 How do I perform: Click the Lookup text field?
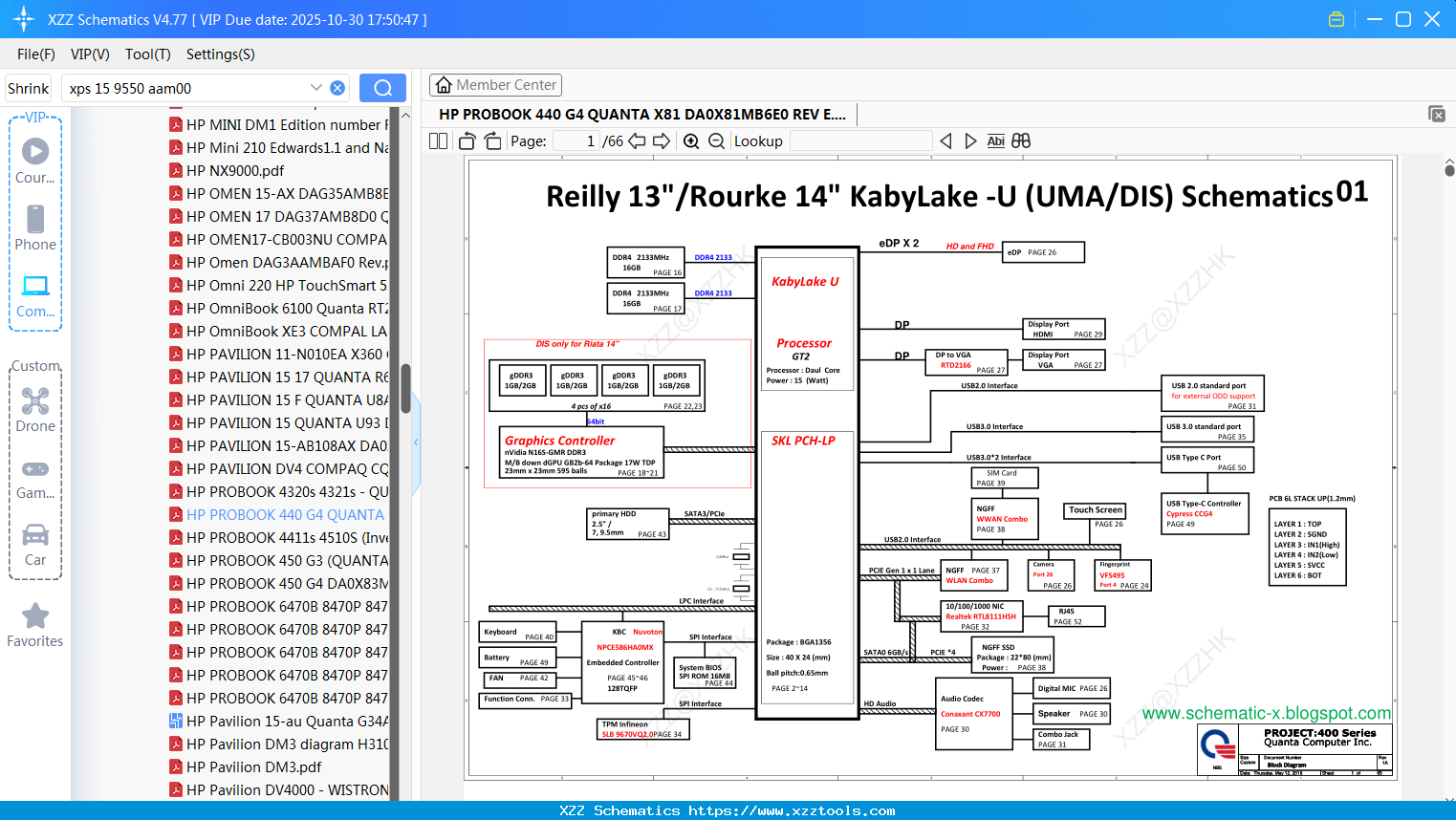point(860,140)
